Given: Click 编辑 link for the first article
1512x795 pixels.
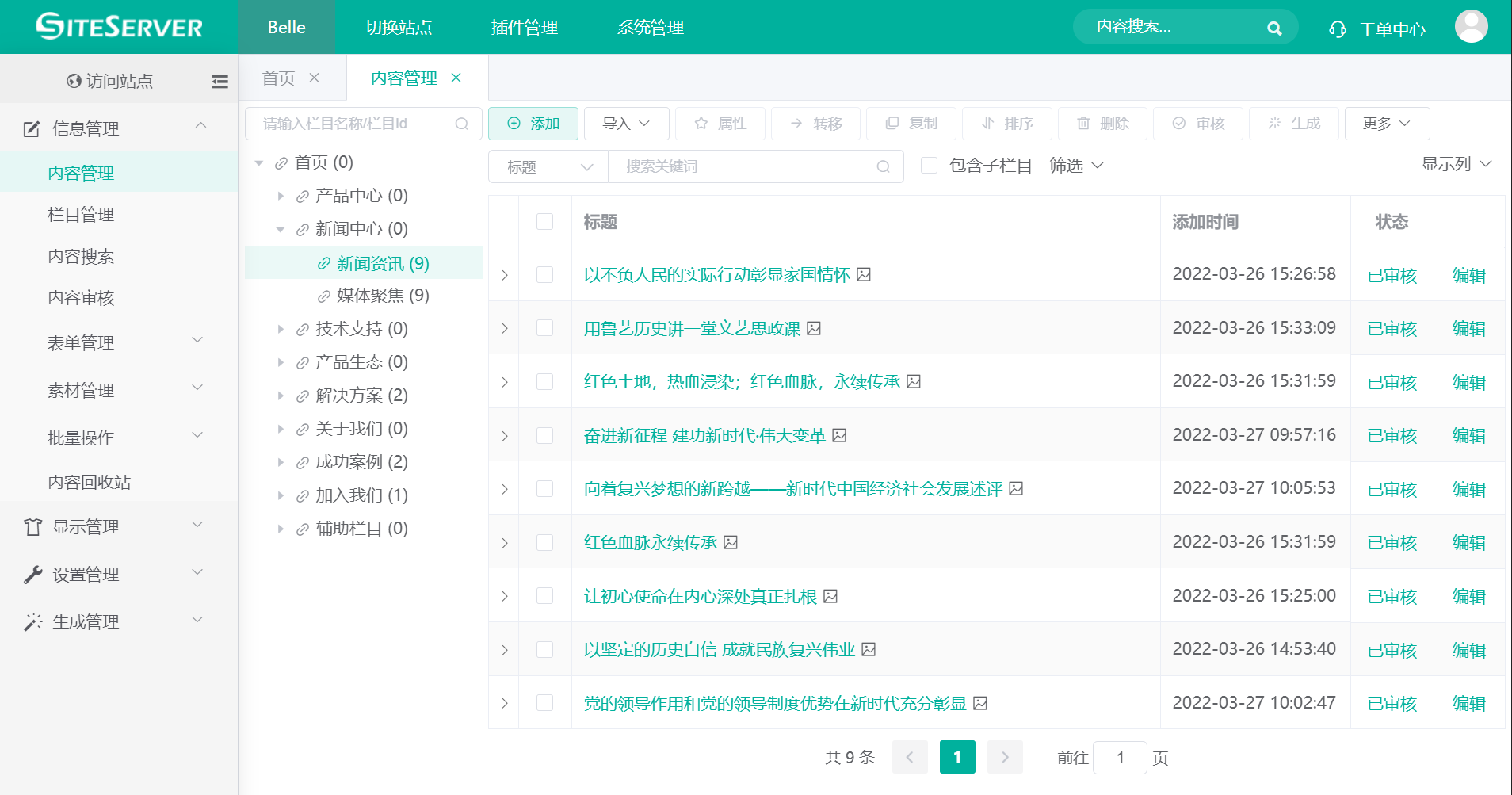Looking at the screenshot, I should (x=1468, y=274).
